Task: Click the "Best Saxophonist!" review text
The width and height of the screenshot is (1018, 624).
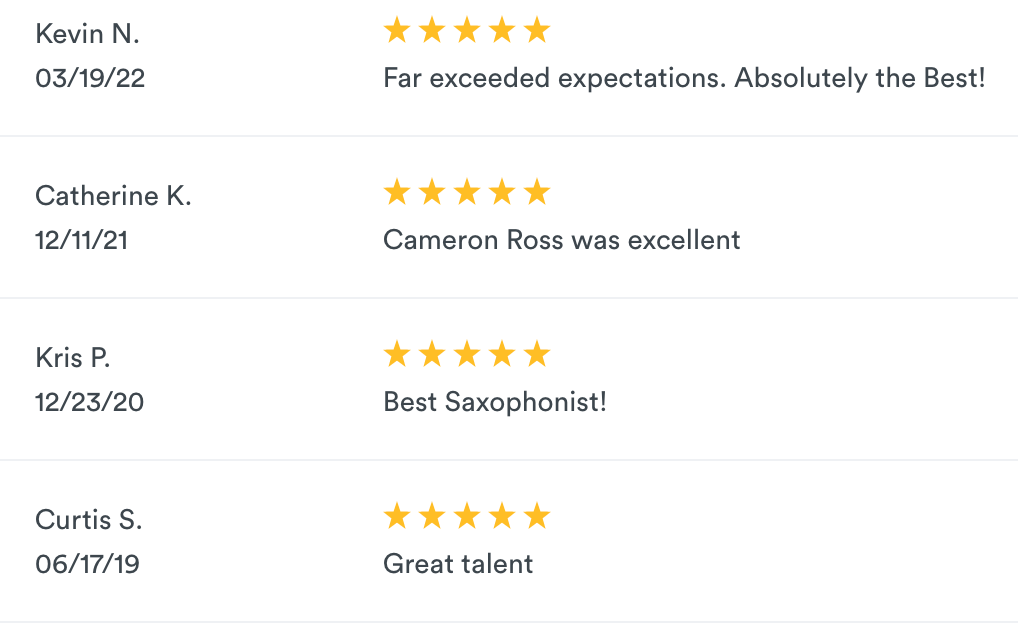Action: pos(495,402)
